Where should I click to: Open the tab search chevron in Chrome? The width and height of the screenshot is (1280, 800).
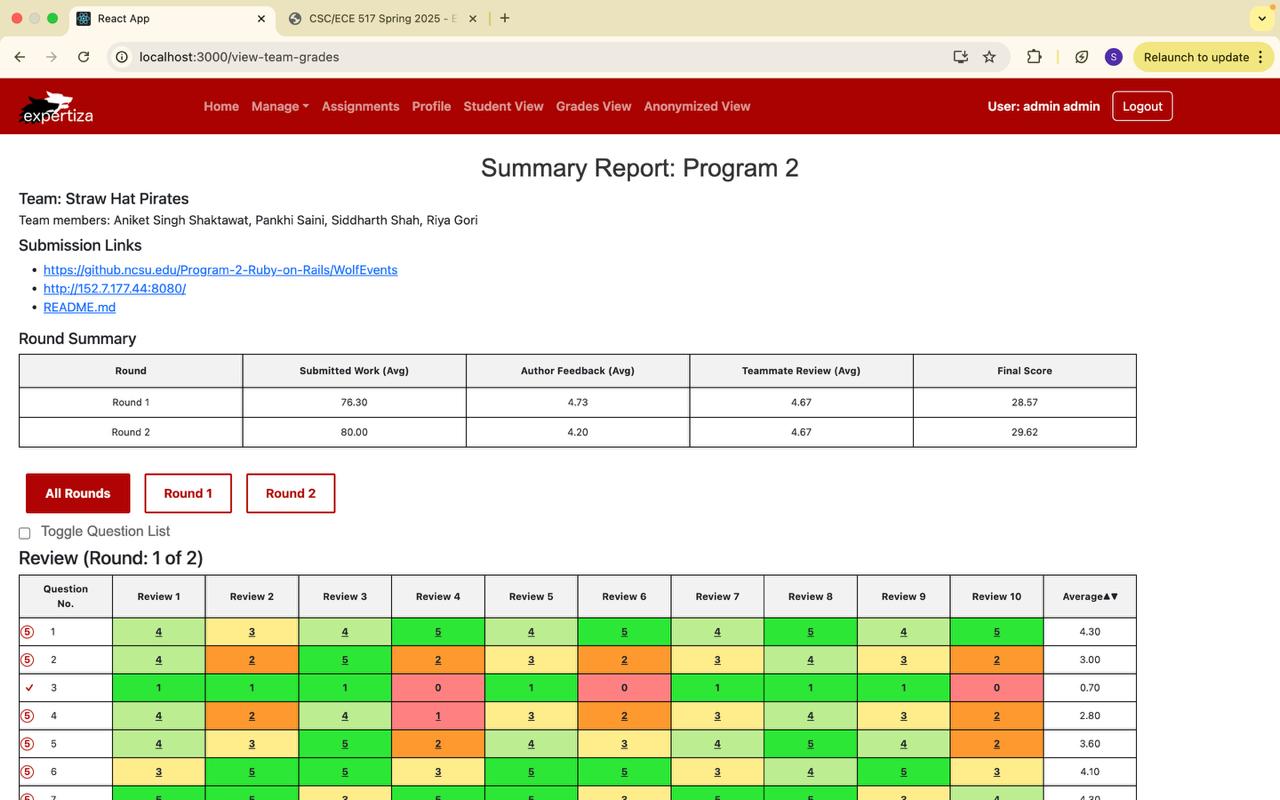[x=1260, y=18]
